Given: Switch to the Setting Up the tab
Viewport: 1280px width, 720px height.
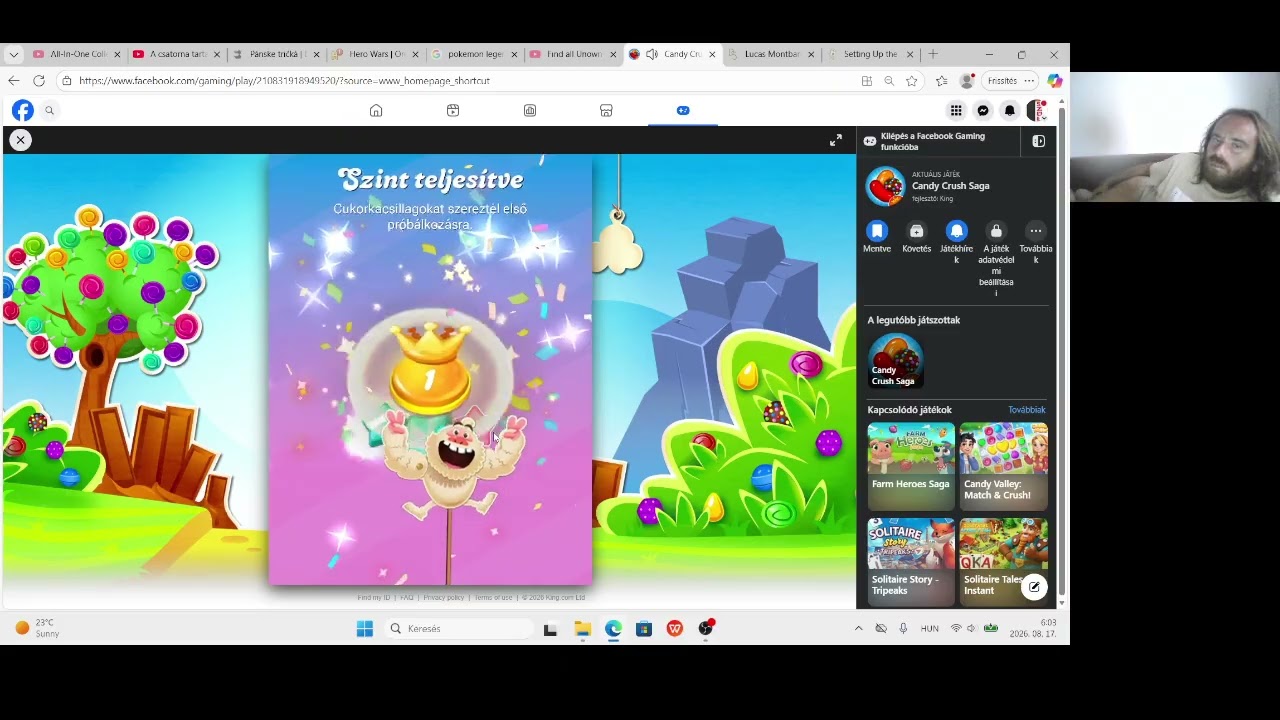Looking at the screenshot, I should [x=870, y=54].
